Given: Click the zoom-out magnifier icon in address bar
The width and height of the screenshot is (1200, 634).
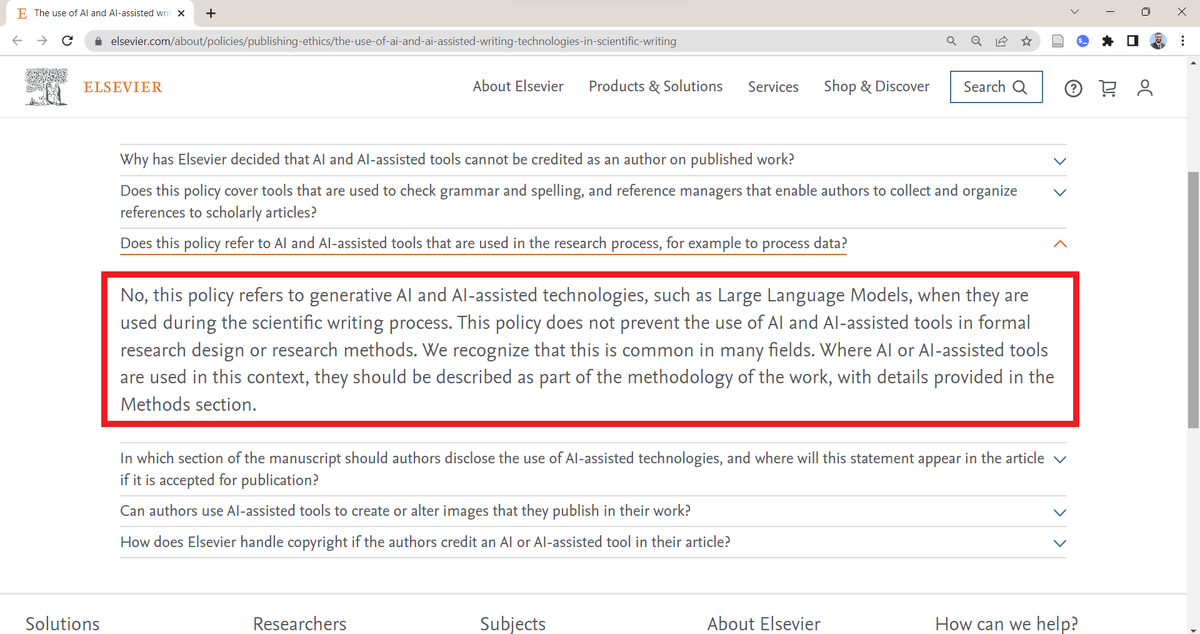Looking at the screenshot, I should [976, 41].
